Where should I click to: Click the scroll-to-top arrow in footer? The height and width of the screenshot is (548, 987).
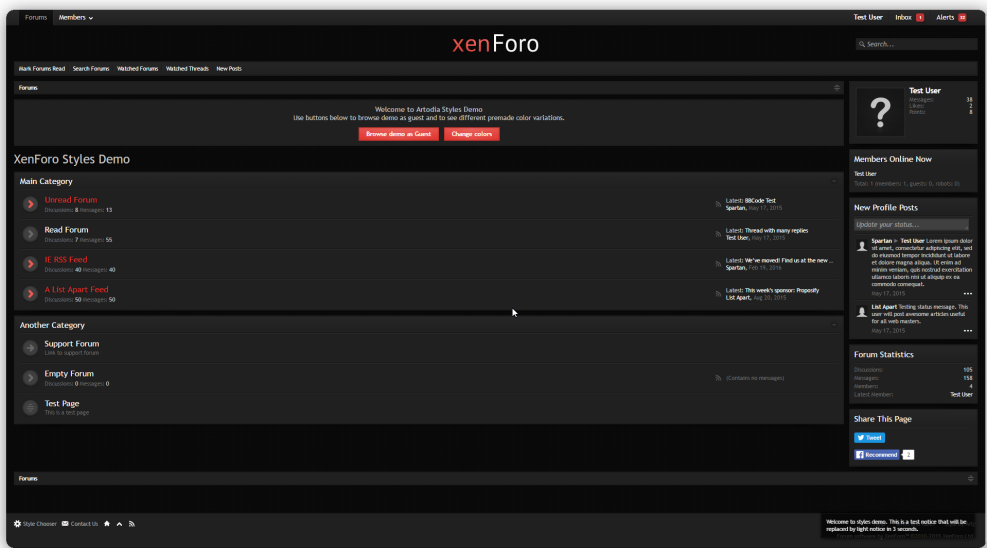coord(119,524)
